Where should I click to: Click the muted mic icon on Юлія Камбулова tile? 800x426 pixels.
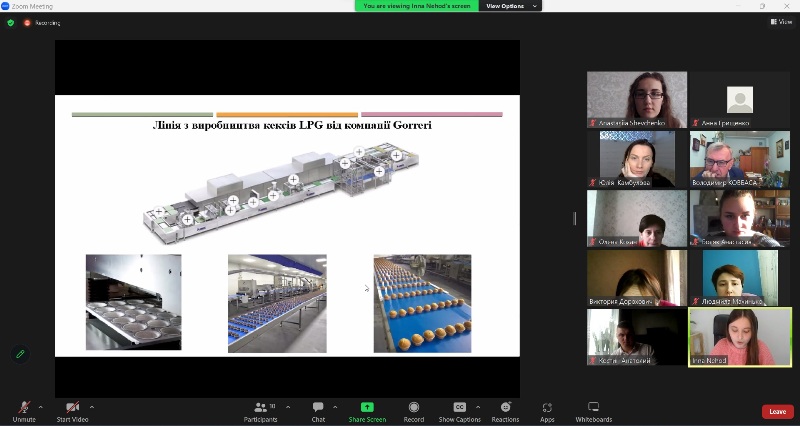[593, 182]
